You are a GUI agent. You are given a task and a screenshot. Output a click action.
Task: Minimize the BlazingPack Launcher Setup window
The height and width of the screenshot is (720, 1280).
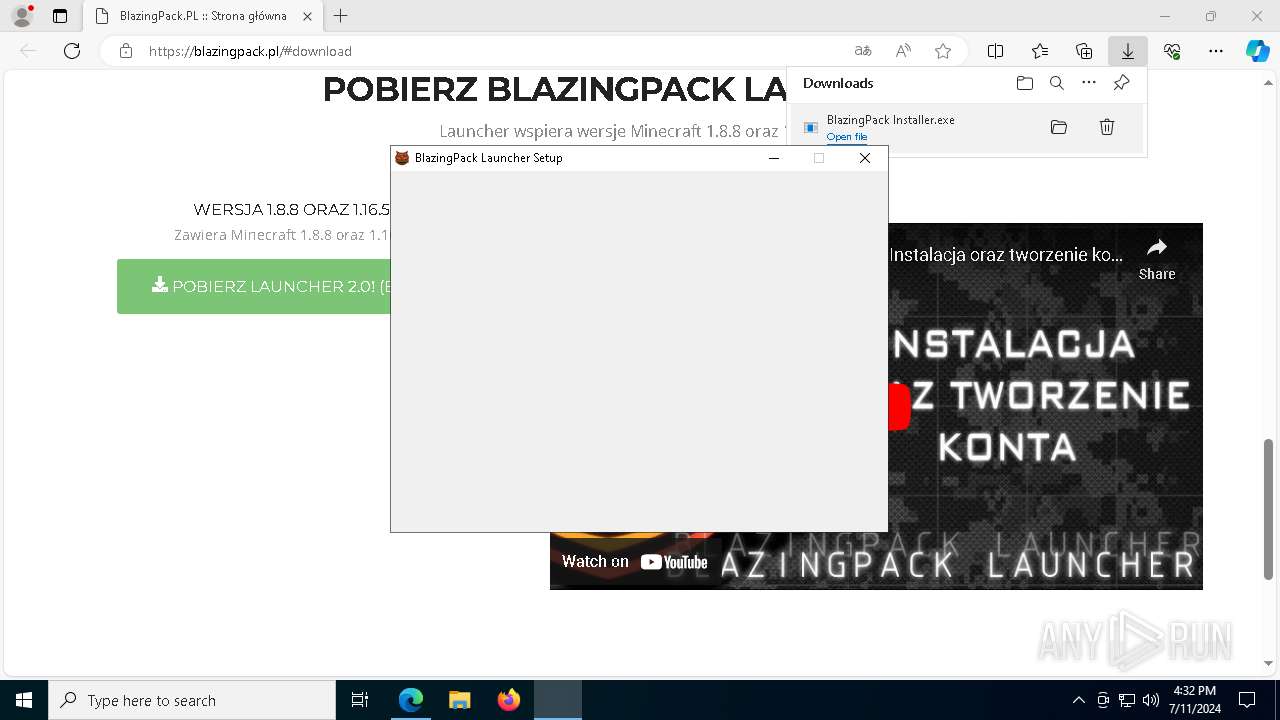click(x=773, y=158)
